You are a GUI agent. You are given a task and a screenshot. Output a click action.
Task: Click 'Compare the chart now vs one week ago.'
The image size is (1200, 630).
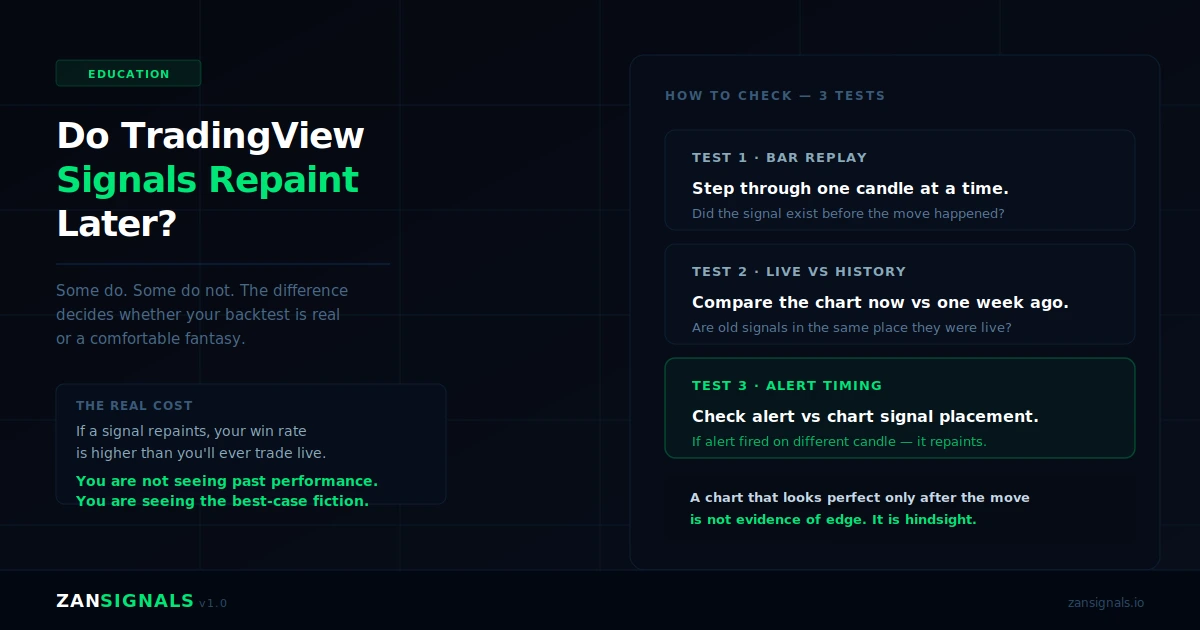pyautogui.click(x=880, y=303)
